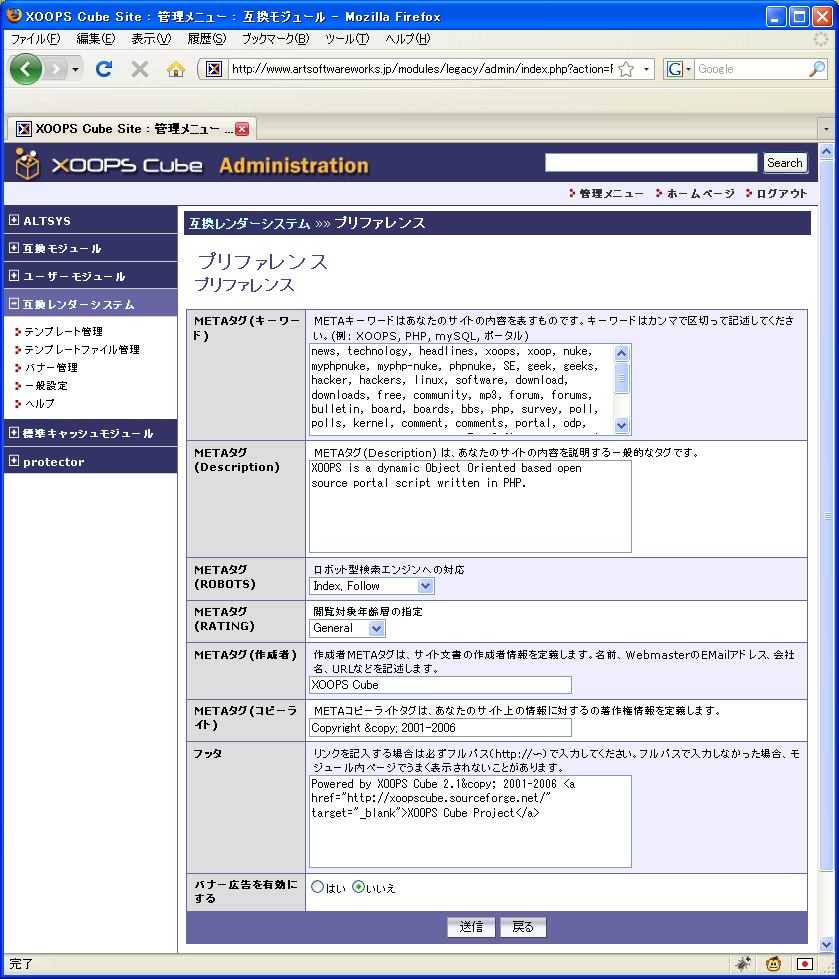Open バナー管理 in sidebar
This screenshot has width=839, height=979.
coord(51,368)
